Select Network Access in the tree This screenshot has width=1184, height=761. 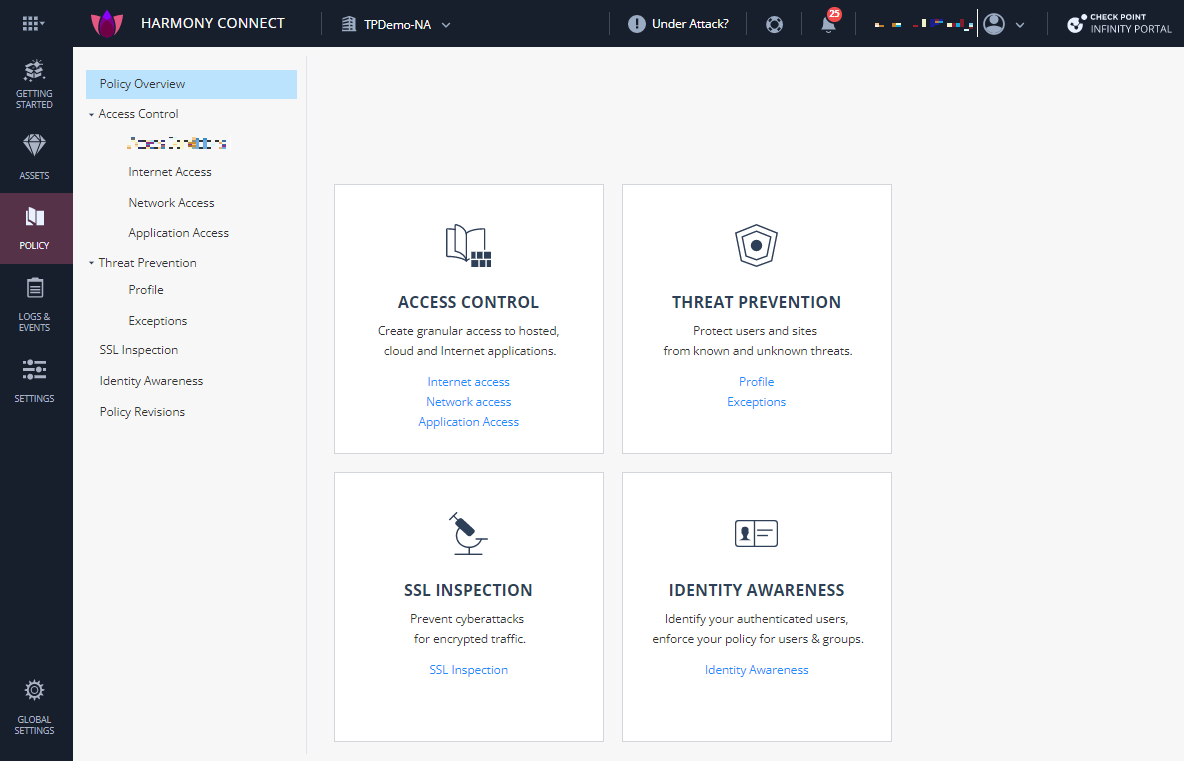[171, 203]
